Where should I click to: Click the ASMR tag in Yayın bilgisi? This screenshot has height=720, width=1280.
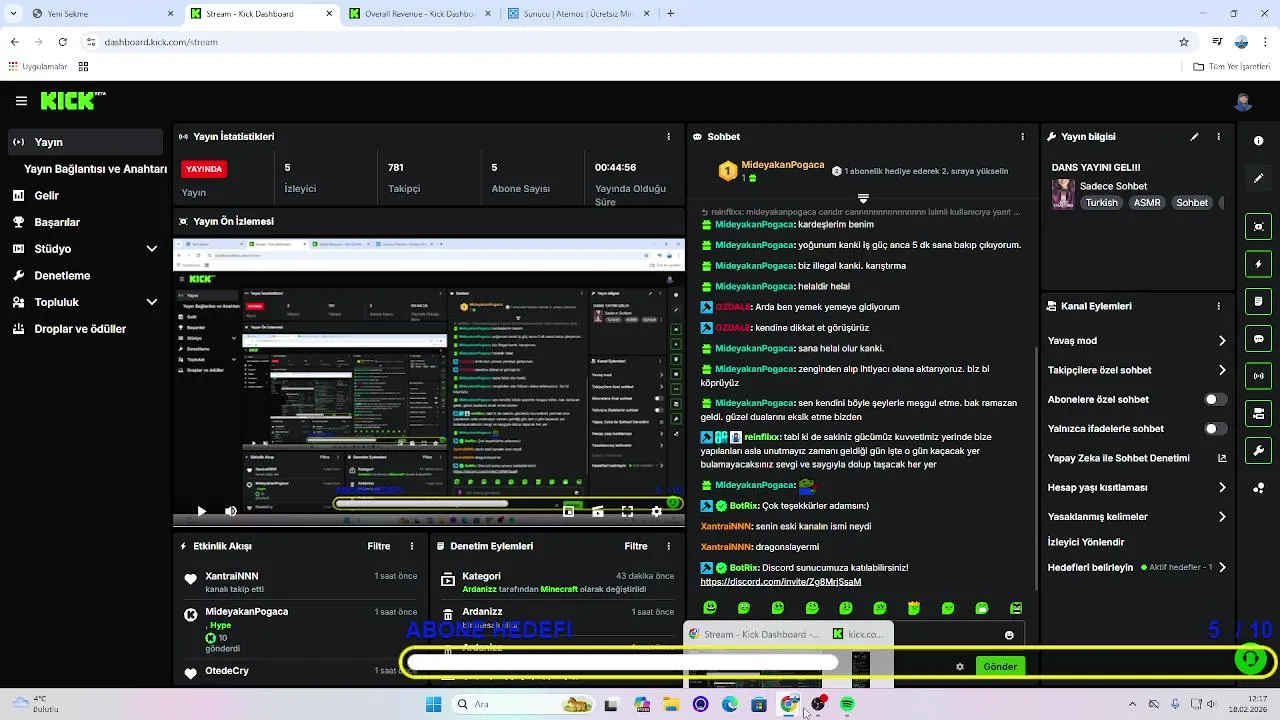coord(1147,202)
